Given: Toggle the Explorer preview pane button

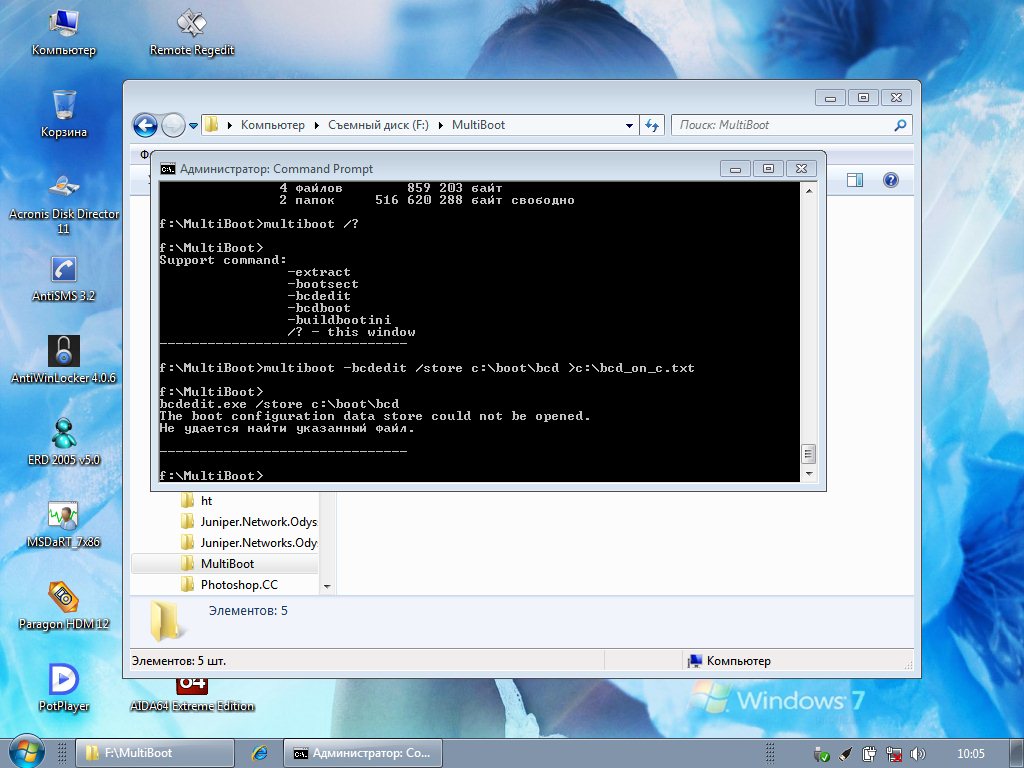Looking at the screenshot, I should tap(855, 180).
